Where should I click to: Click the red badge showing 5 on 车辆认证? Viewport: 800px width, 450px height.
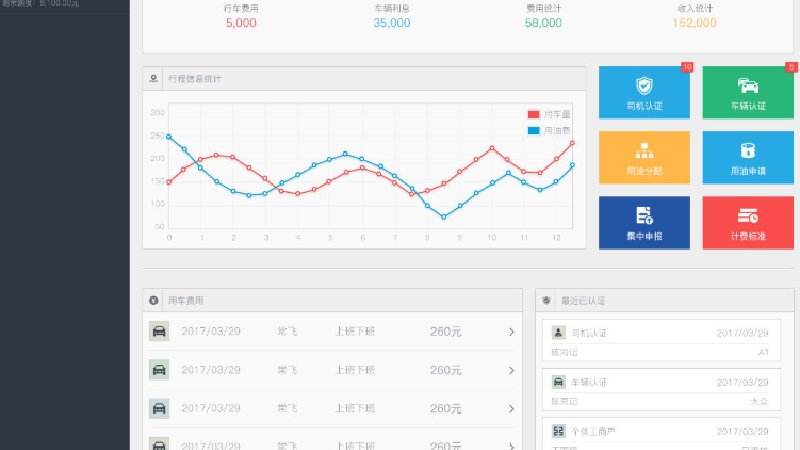click(x=791, y=67)
